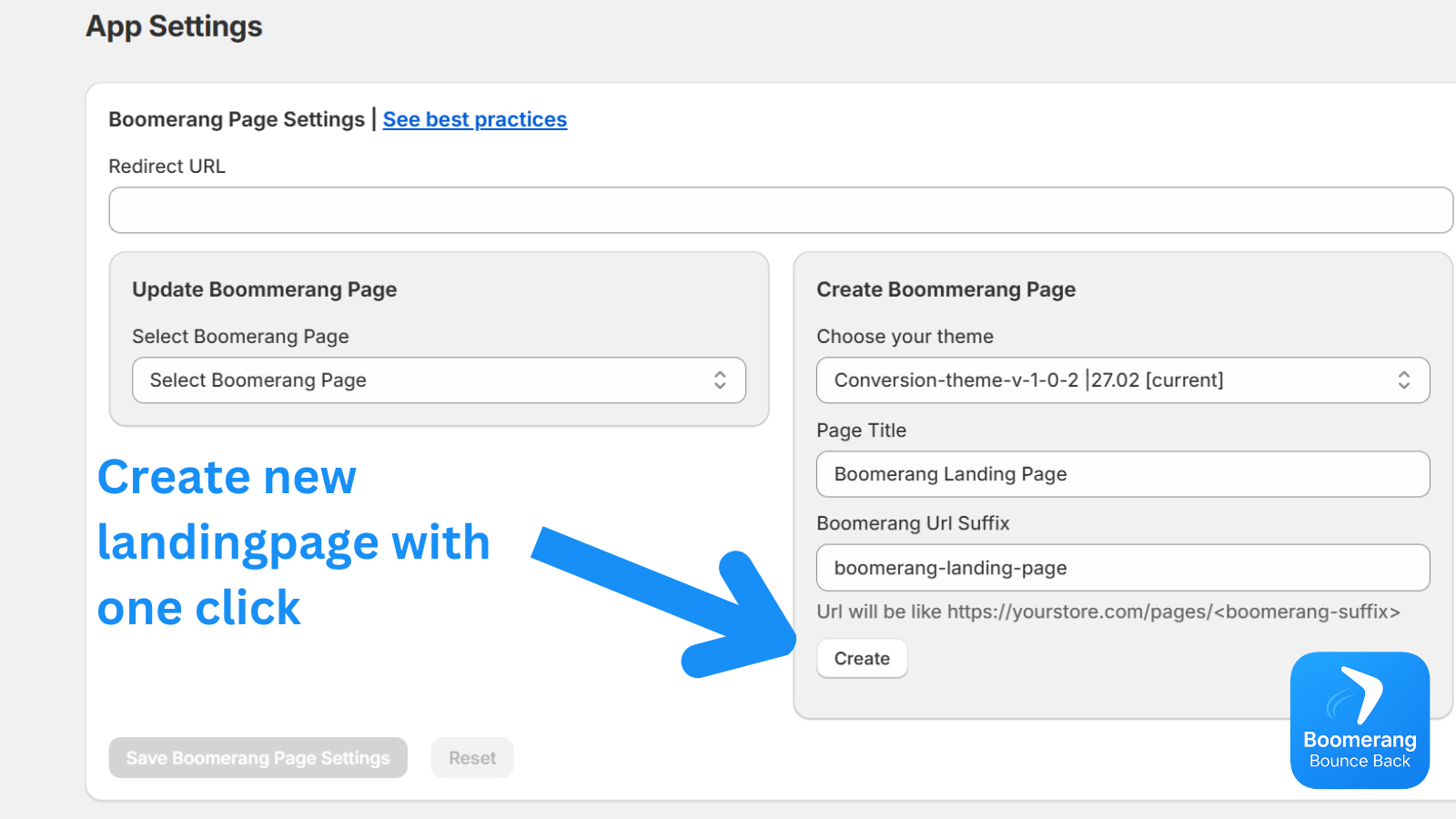Click the Redirect URL input field
Screen dimensions: 1456x819
[x=781, y=210]
